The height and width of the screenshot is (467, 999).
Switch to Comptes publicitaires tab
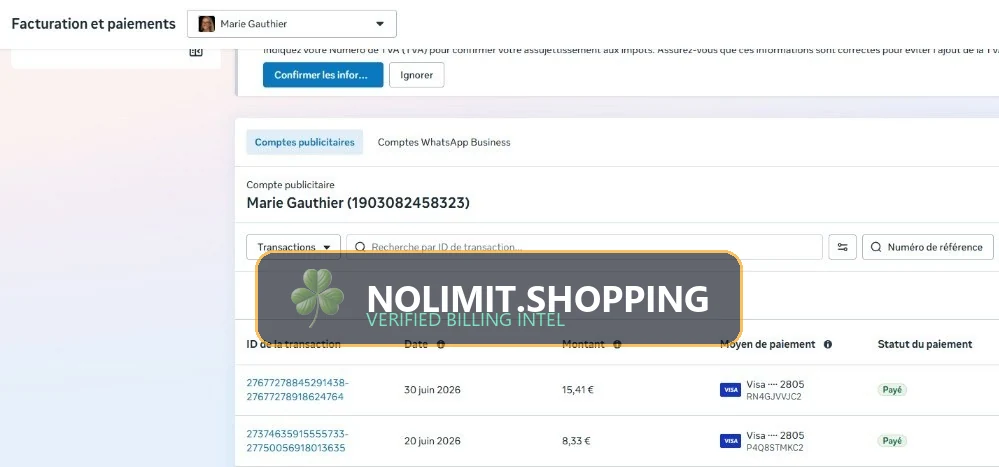coord(305,142)
